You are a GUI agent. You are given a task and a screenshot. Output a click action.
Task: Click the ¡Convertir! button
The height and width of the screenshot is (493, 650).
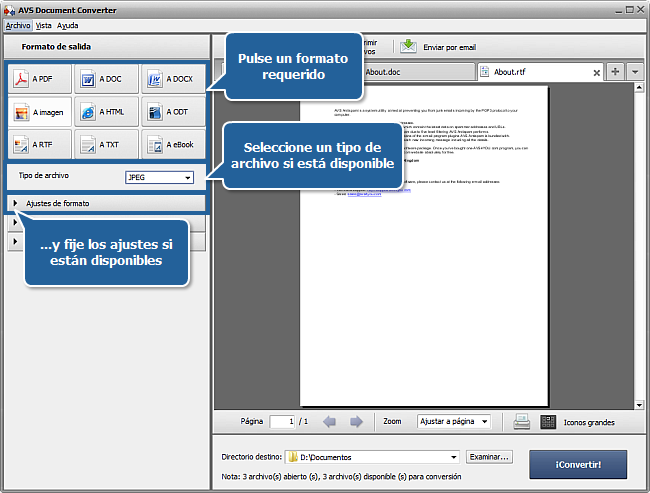click(x=578, y=464)
